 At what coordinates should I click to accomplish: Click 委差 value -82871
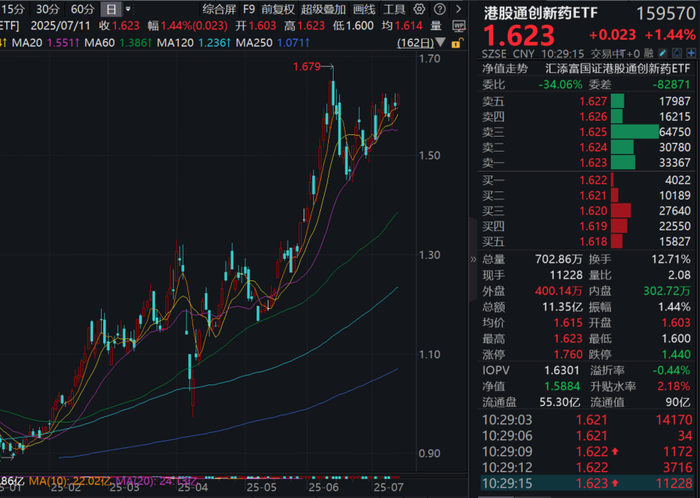point(671,84)
